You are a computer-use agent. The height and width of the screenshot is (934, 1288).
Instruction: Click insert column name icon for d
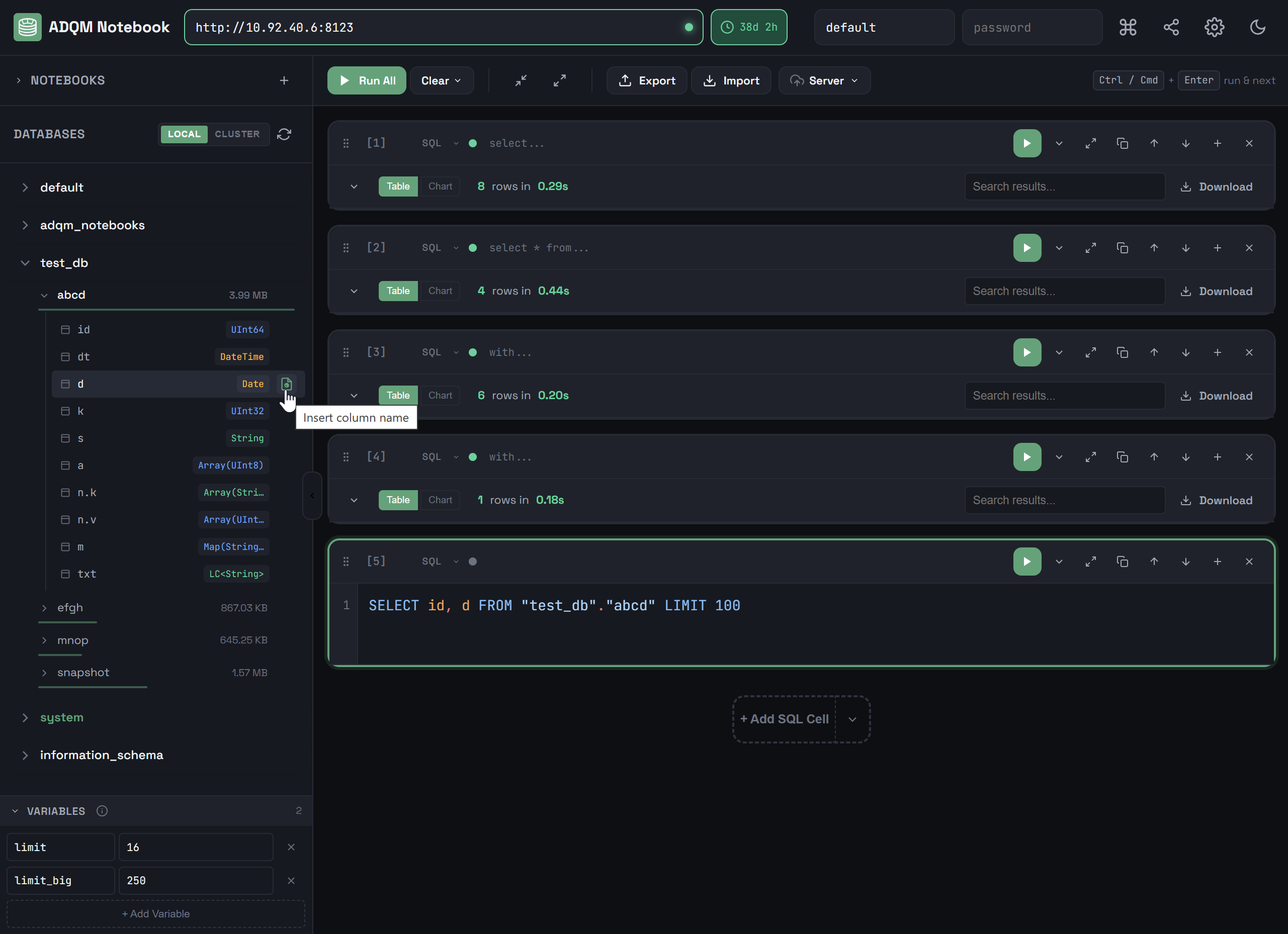[287, 384]
